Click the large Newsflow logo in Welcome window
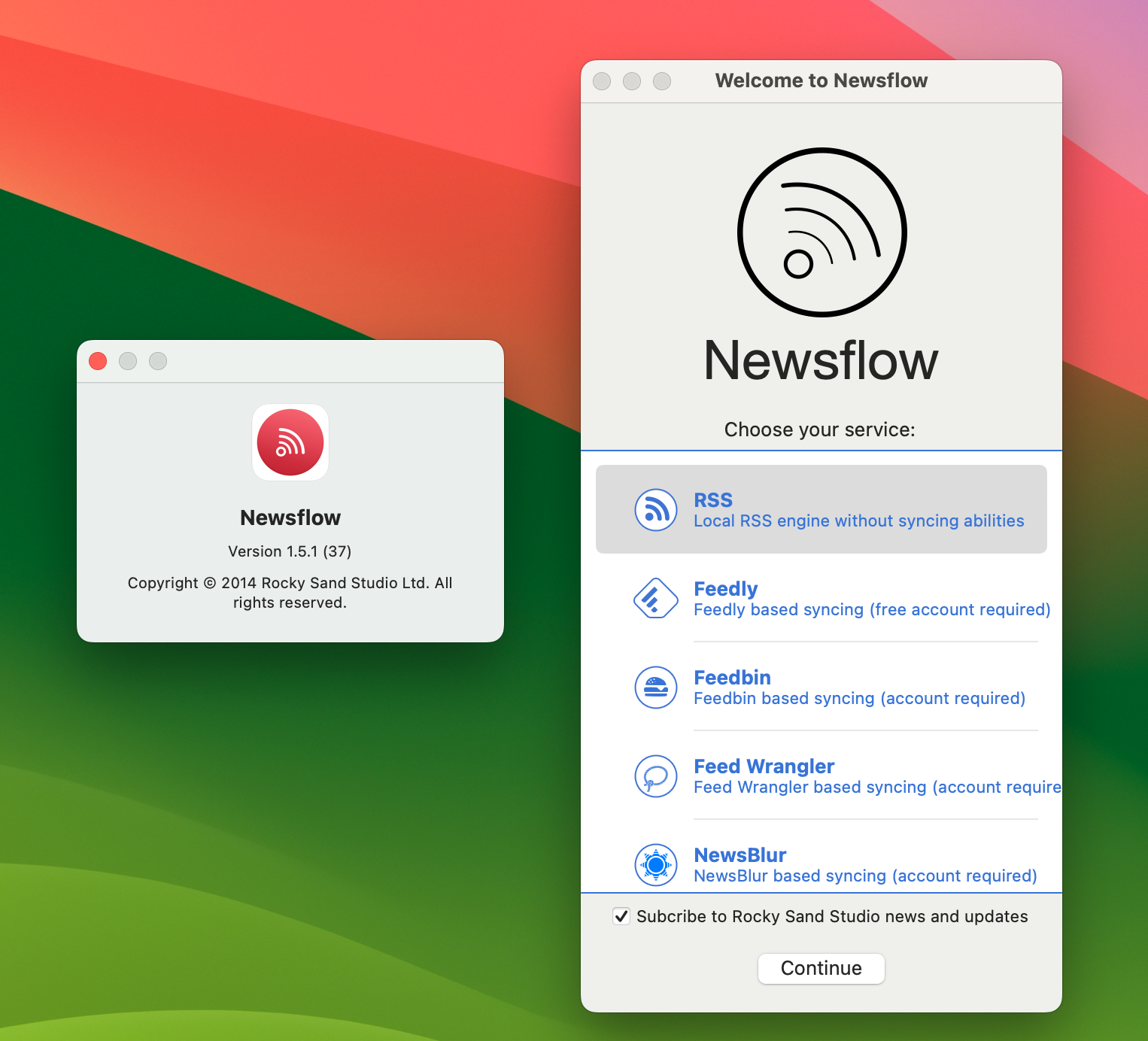 click(x=822, y=232)
